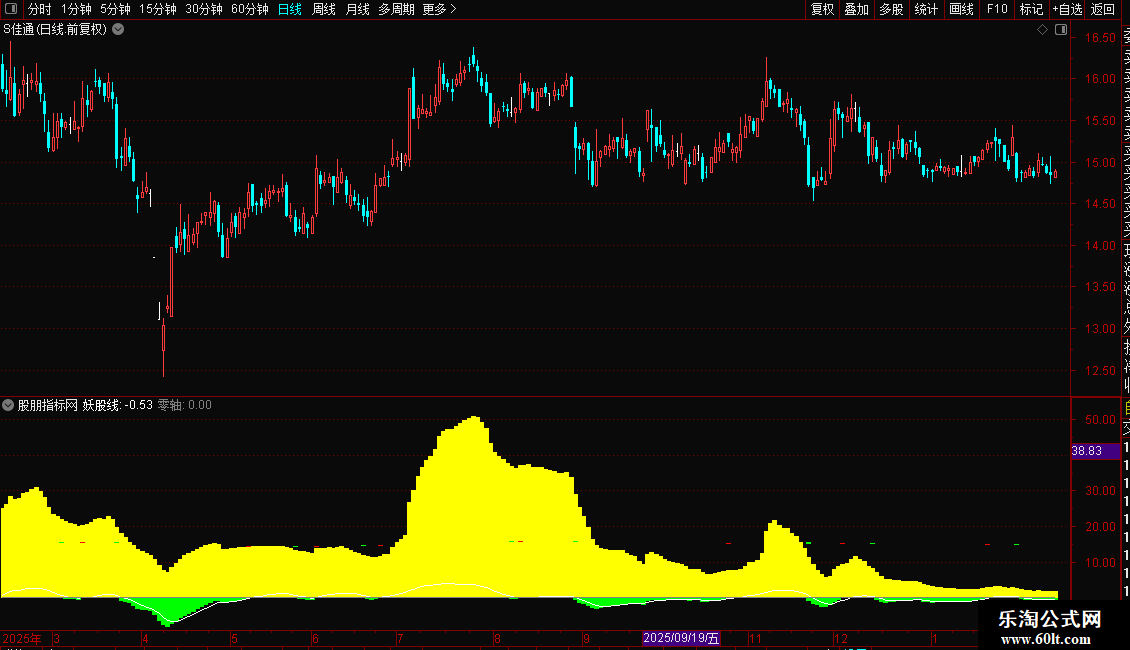Open the 画线 drawing tools

pyautogui.click(x=961, y=9)
